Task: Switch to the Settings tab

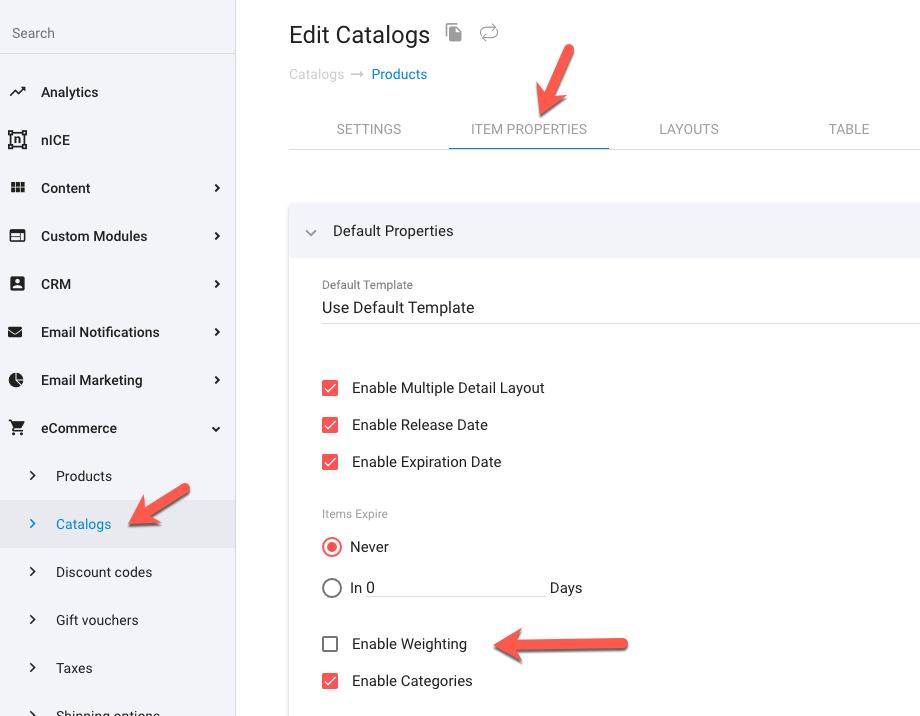Action: 368,129
